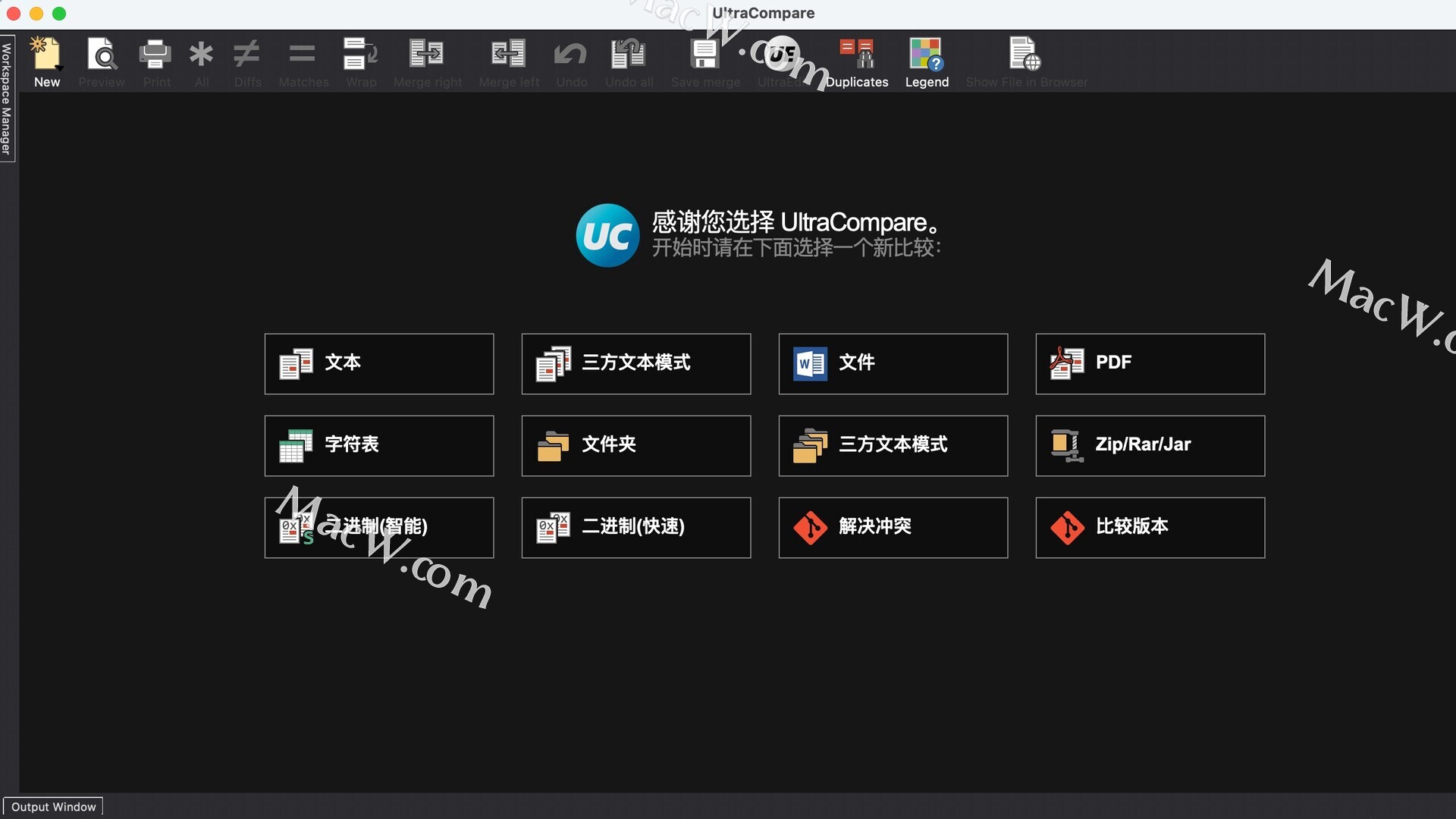Image resolution: width=1456 pixels, height=819 pixels.
Task: Click the UC UltraCompare logo
Action: point(607,235)
